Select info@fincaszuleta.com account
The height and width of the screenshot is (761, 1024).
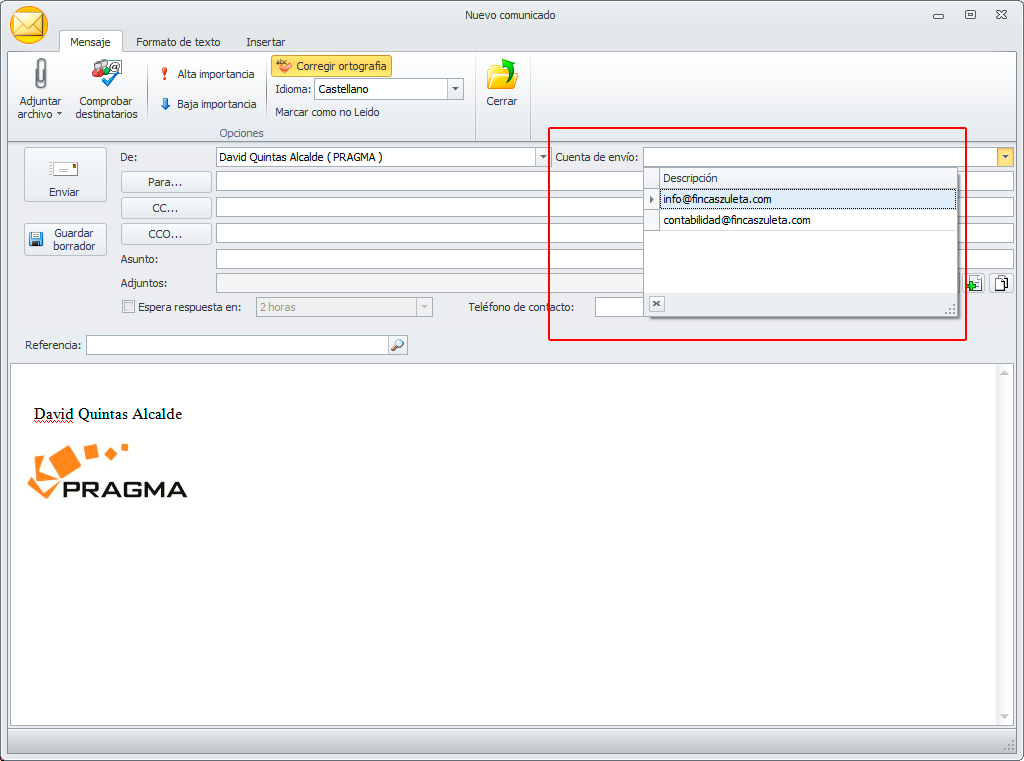click(807, 199)
